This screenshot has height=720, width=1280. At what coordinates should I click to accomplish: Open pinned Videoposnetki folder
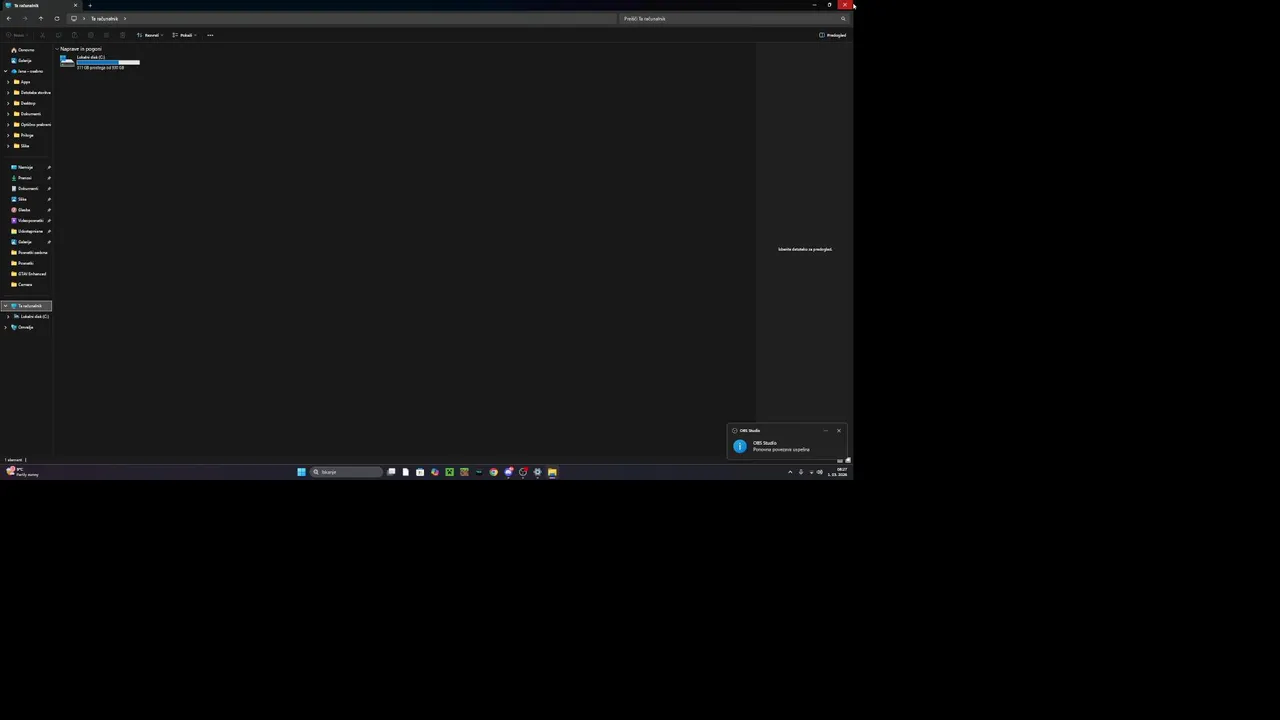tap(30, 220)
